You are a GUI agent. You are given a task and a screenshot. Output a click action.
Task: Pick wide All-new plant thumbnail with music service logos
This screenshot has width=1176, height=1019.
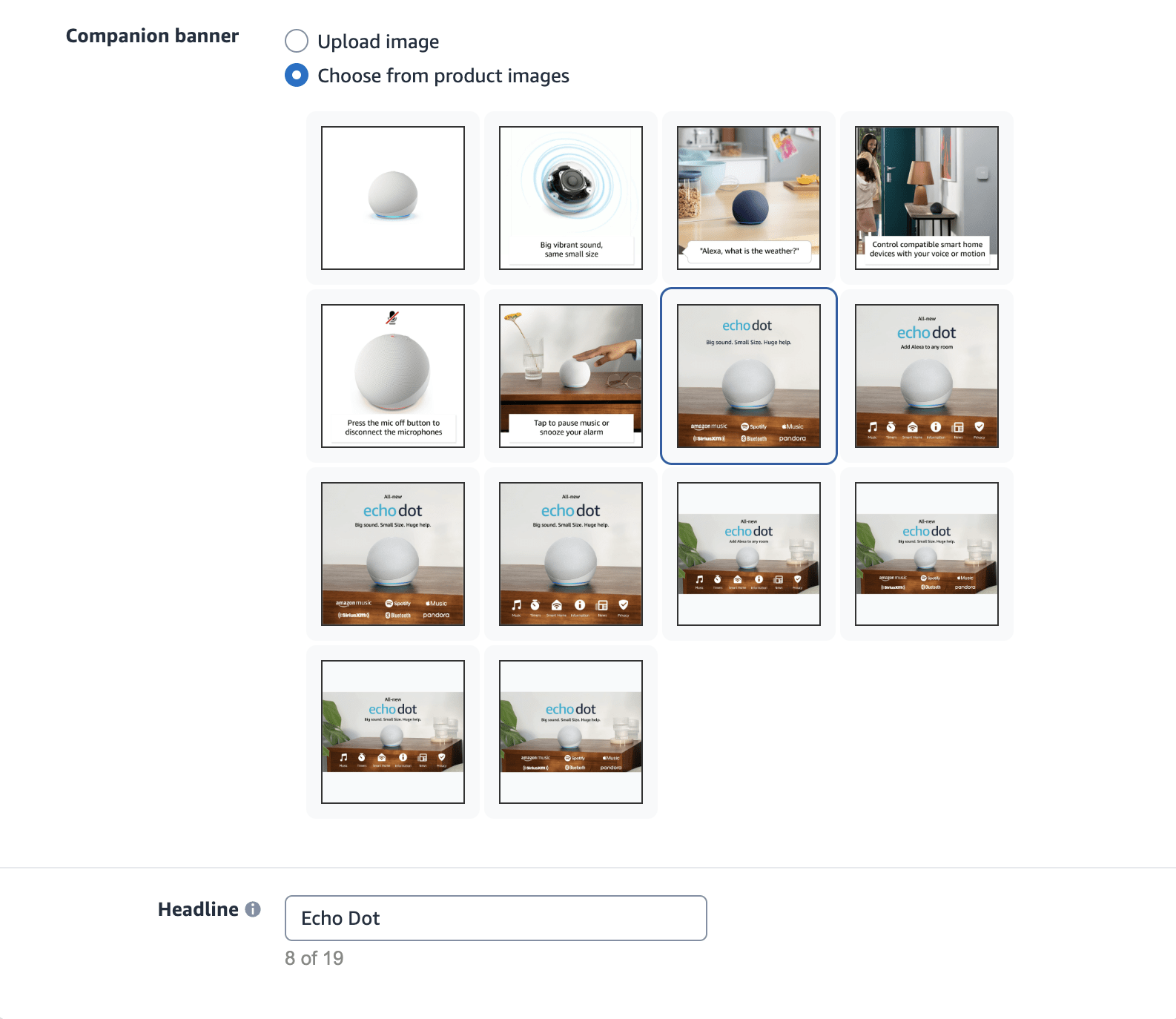[x=927, y=554]
